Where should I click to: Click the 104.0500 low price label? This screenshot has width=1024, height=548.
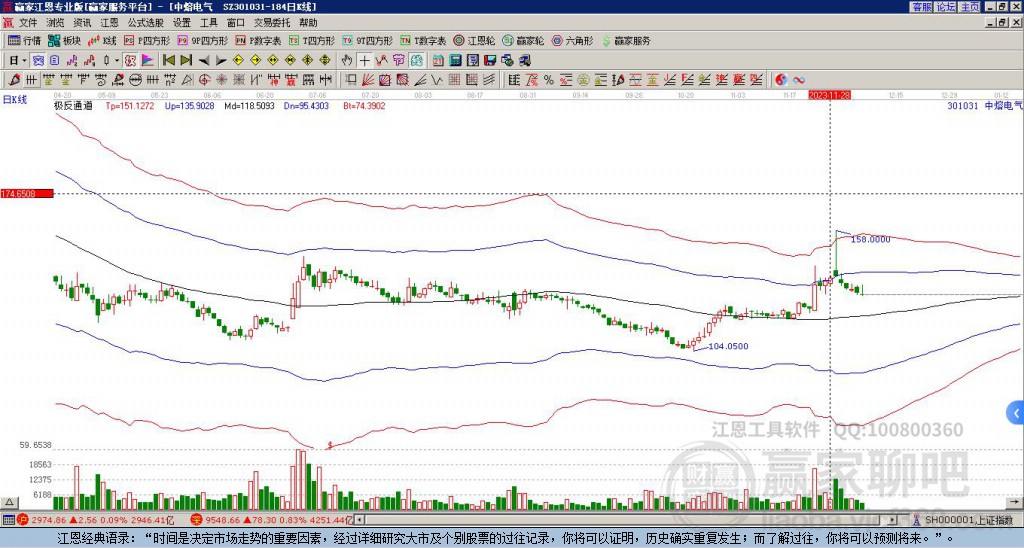[728, 346]
